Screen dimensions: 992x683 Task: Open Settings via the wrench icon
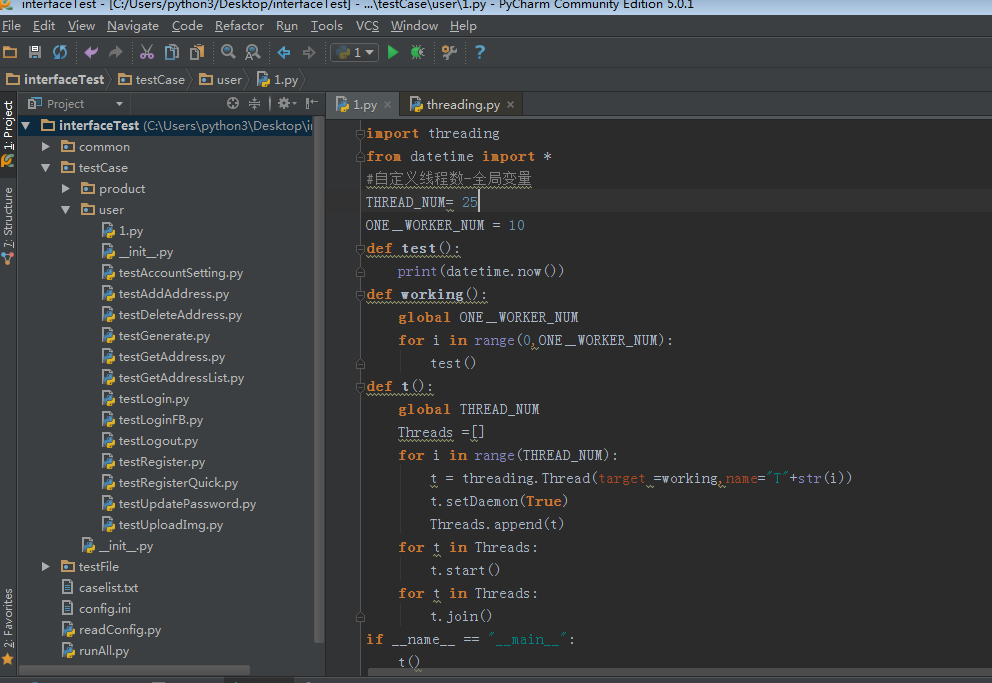(449, 52)
